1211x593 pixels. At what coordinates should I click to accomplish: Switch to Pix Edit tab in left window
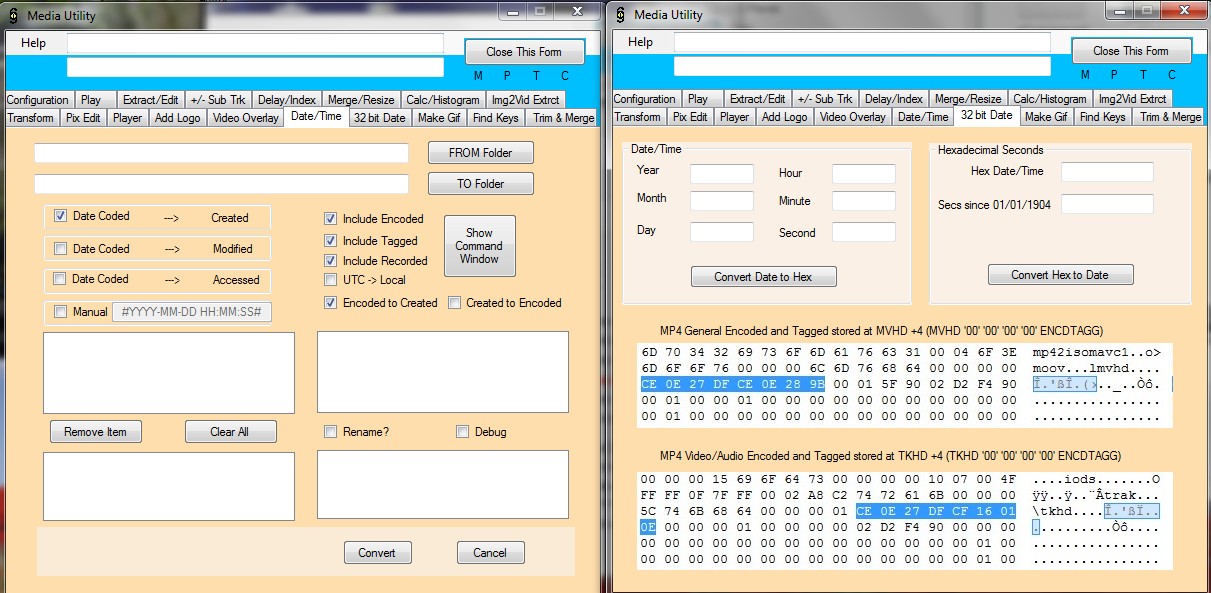[x=83, y=118]
